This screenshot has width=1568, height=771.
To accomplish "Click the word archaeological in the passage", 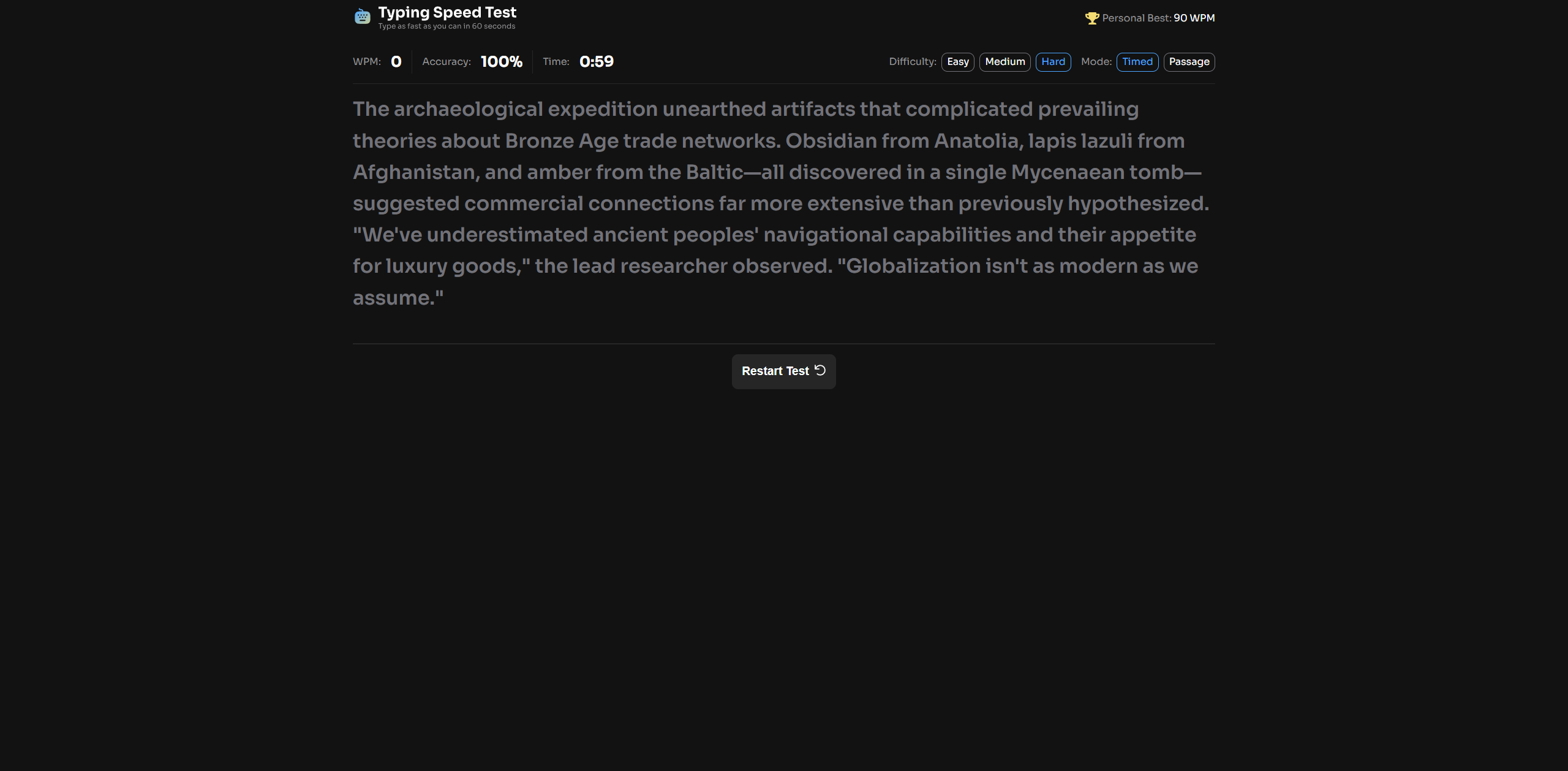I will click(x=468, y=109).
